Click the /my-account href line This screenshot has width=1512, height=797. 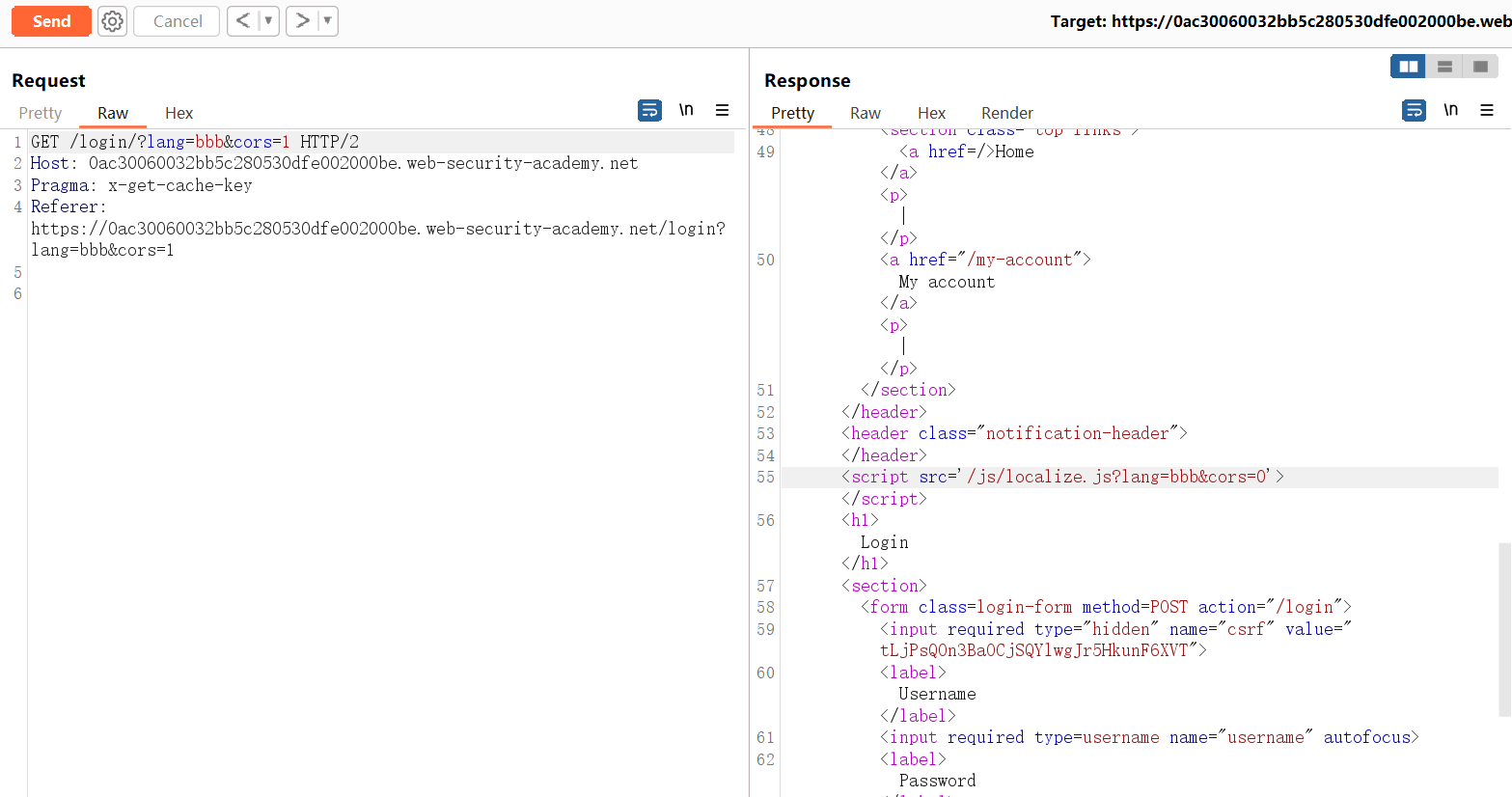click(x=985, y=260)
